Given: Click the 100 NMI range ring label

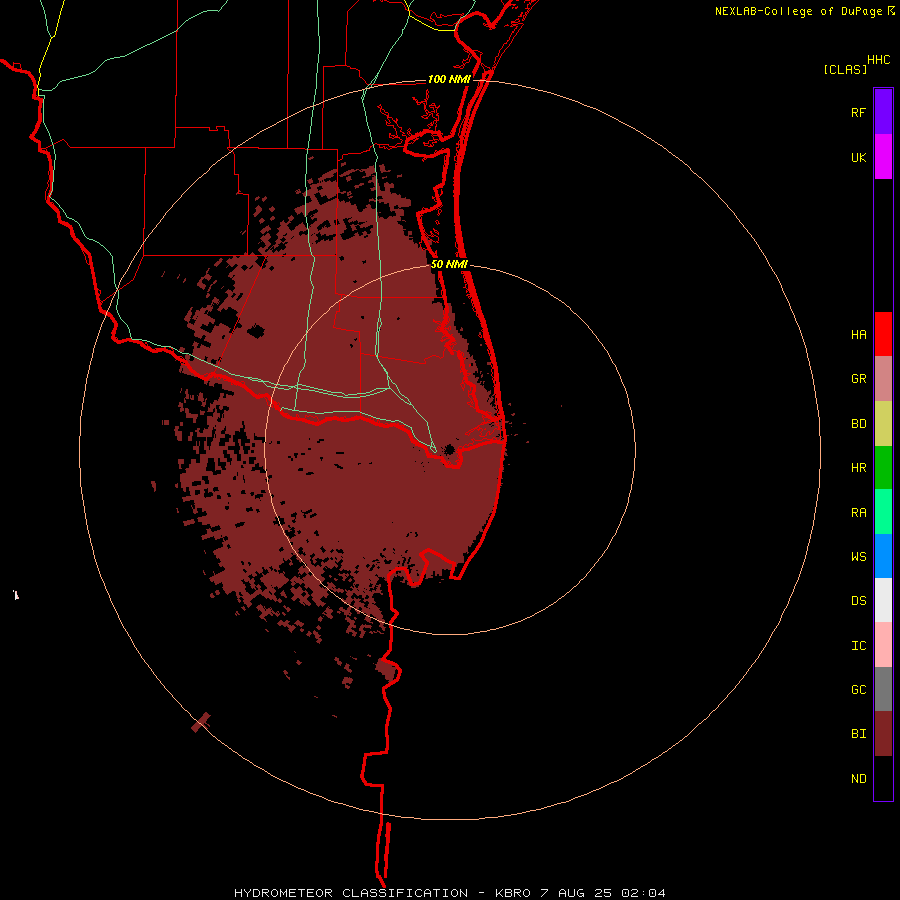Looking at the screenshot, I should click(x=449, y=79).
